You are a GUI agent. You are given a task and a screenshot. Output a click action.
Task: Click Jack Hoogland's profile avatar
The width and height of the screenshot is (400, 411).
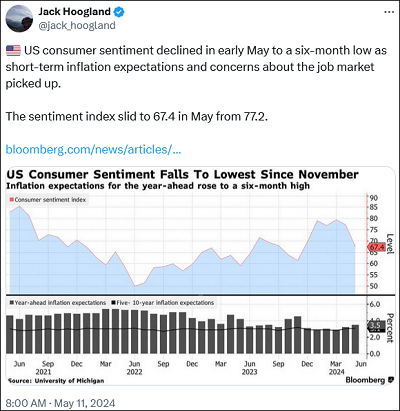point(19,18)
